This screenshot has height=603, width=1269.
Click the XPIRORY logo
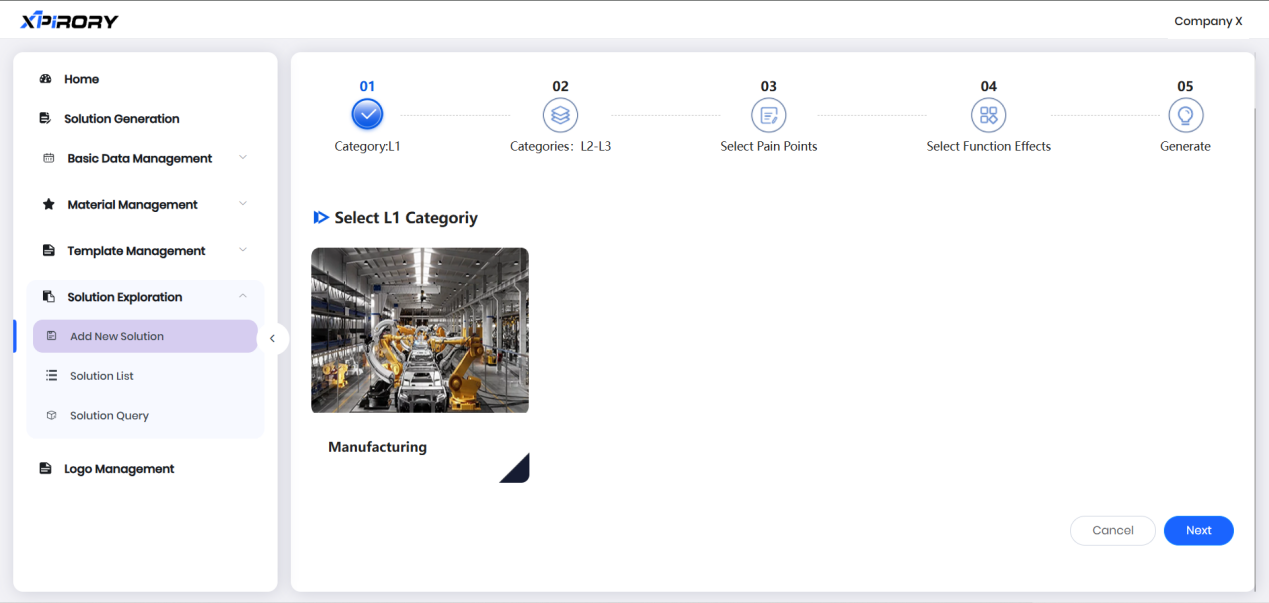point(69,21)
